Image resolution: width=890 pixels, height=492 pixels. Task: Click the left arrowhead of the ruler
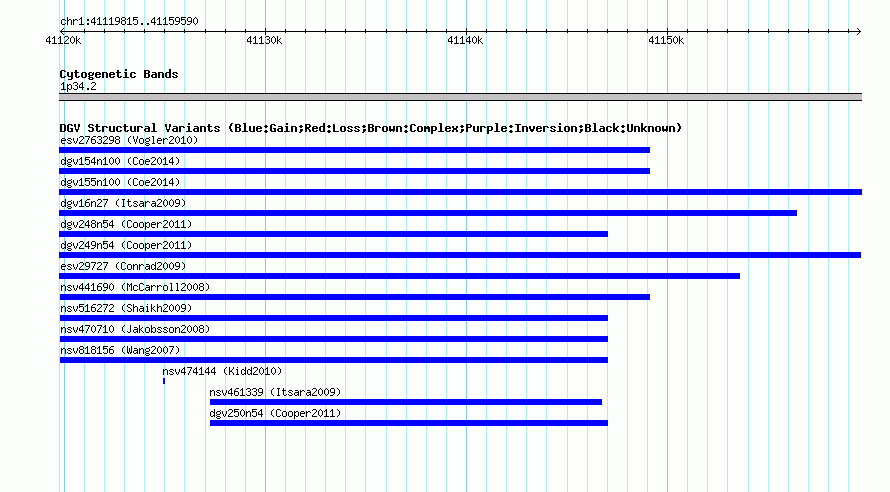[x=62, y=31]
